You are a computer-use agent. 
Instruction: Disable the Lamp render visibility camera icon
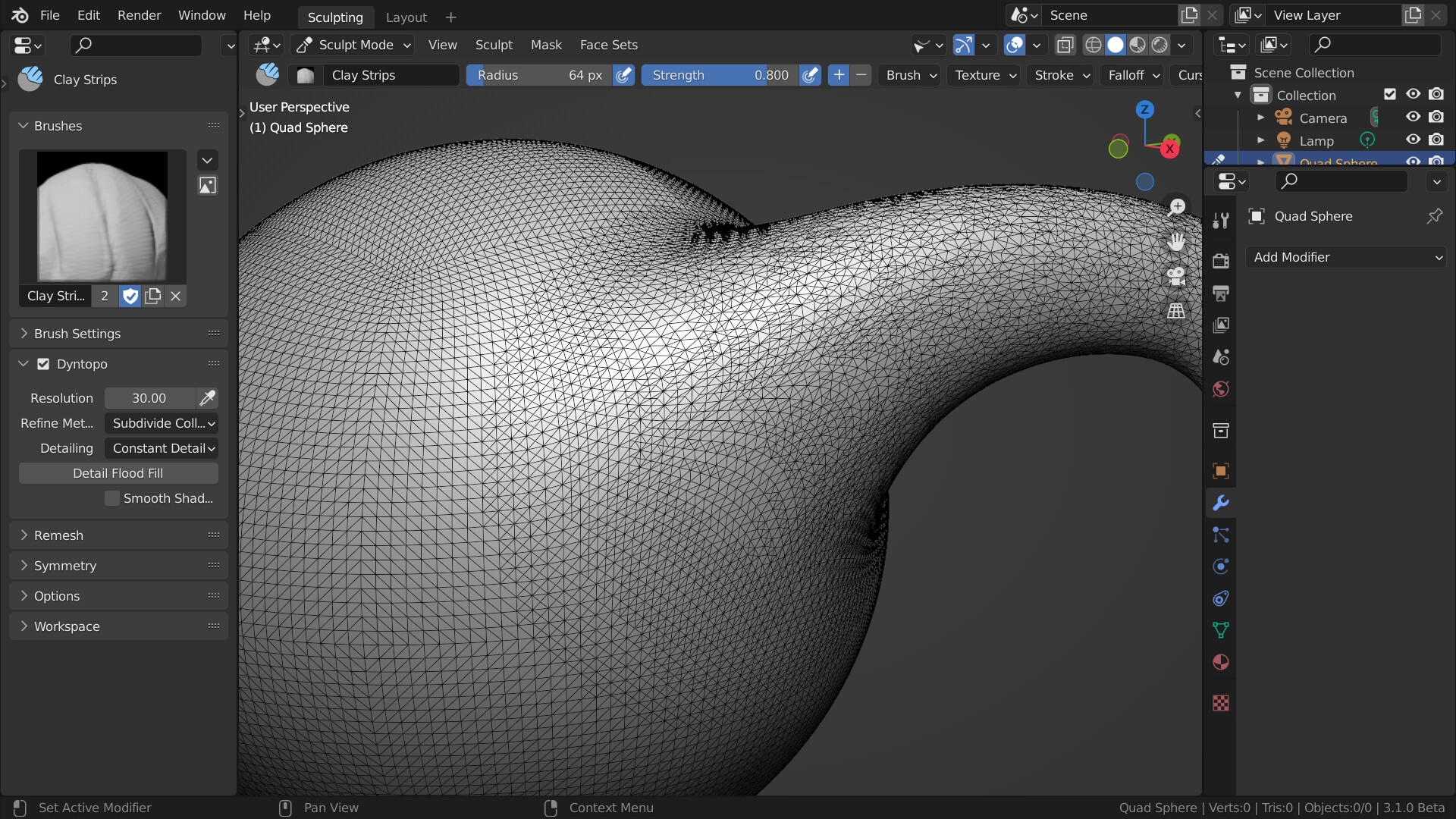[1436, 140]
